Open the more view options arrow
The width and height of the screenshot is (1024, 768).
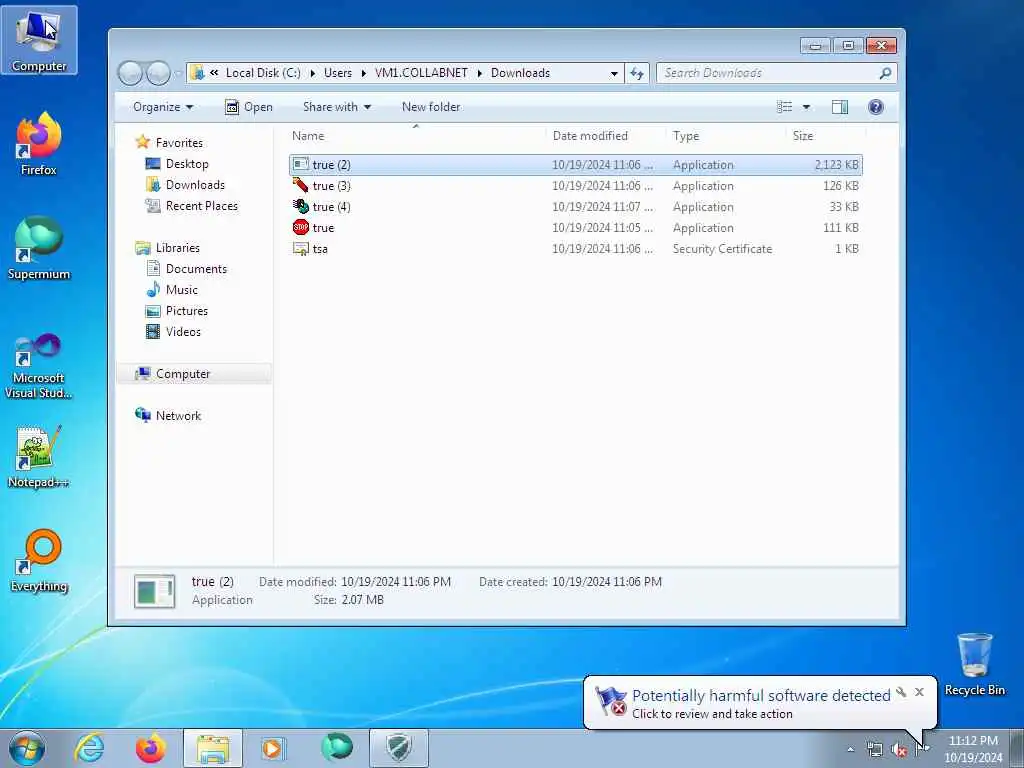pos(807,107)
